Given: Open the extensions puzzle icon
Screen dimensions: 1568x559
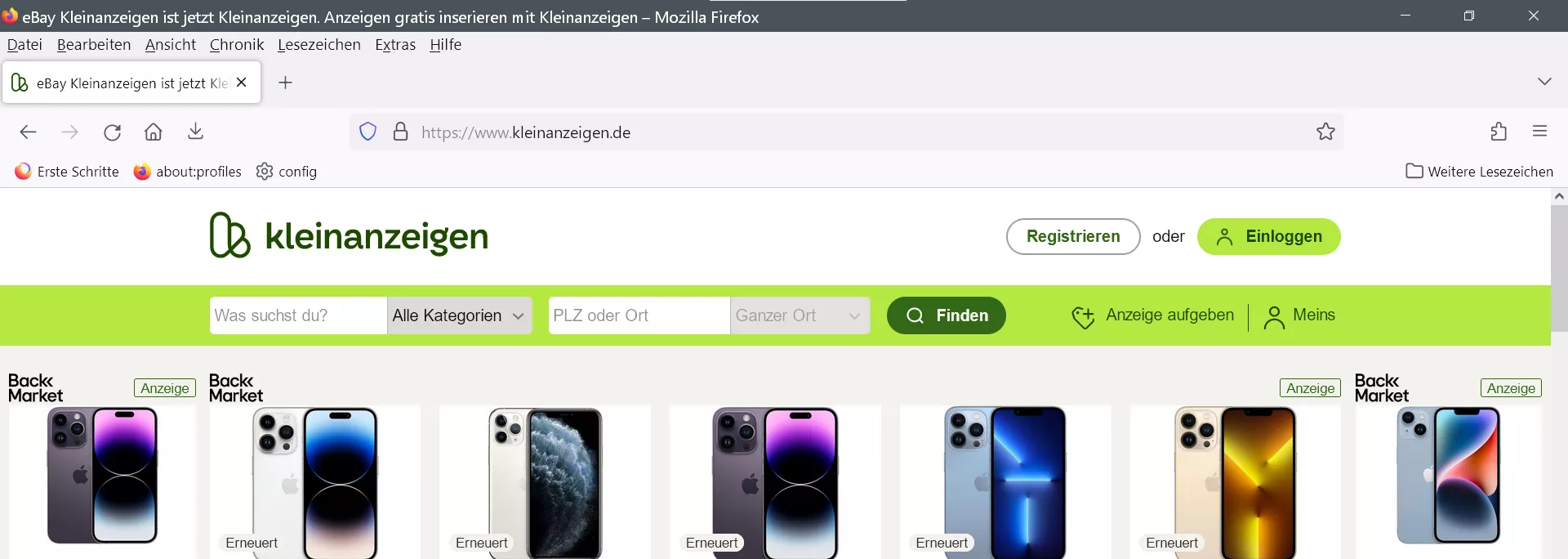Looking at the screenshot, I should (x=1499, y=132).
